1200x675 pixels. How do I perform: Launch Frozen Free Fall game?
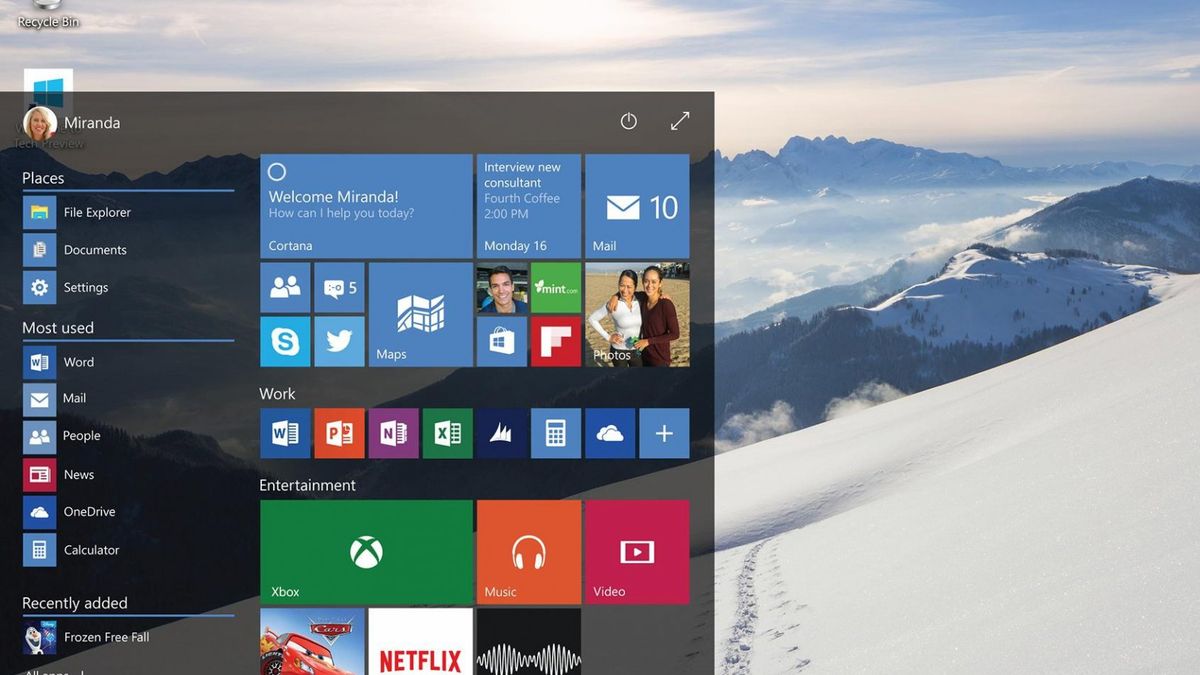pyautogui.click(x=128, y=637)
